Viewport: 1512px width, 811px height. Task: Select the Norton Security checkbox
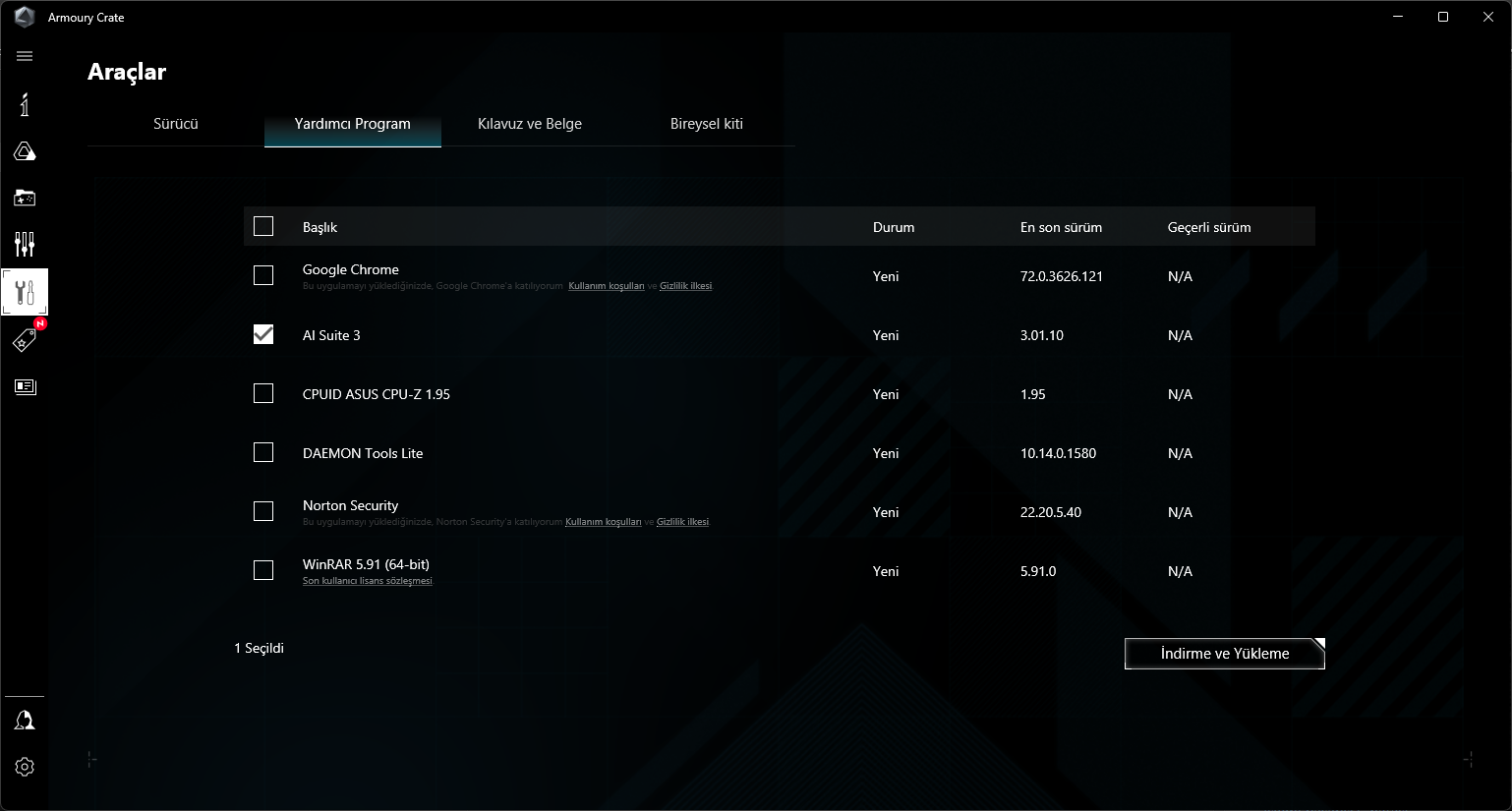pos(263,511)
